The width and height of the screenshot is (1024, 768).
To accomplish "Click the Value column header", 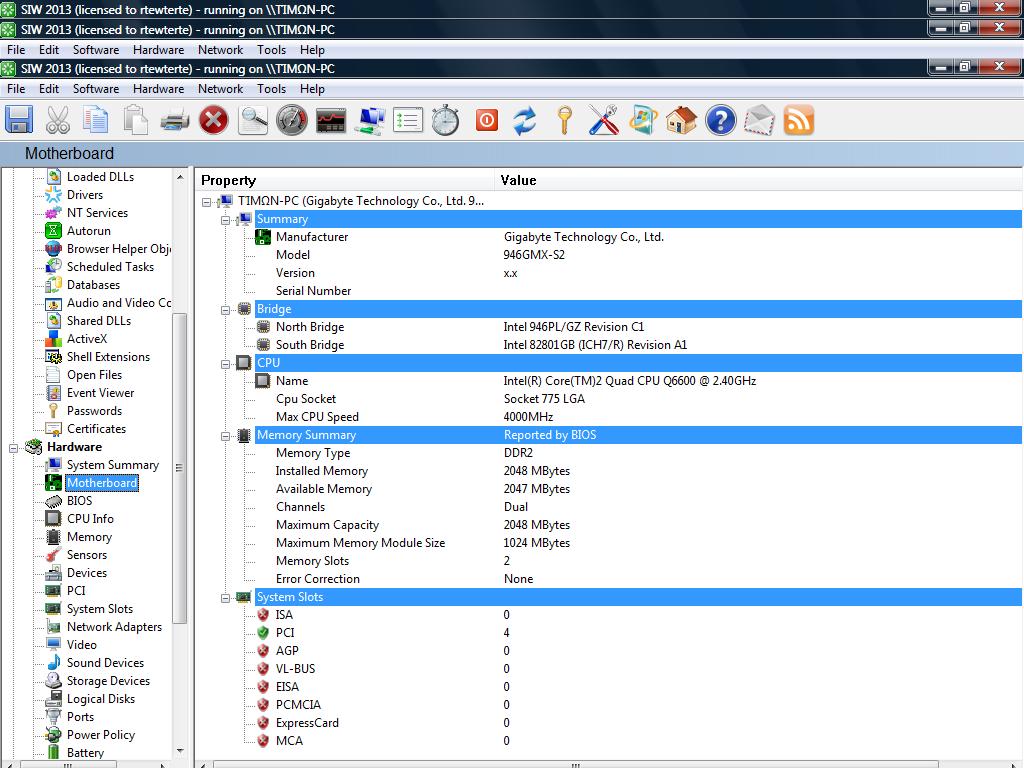I will tap(759, 180).
